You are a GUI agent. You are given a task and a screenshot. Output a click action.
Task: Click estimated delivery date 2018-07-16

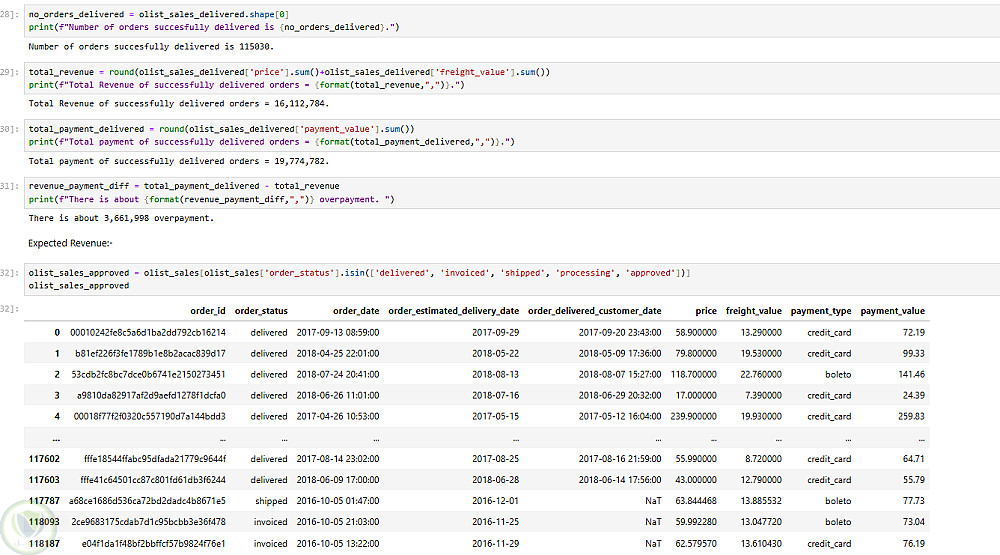click(x=496, y=396)
